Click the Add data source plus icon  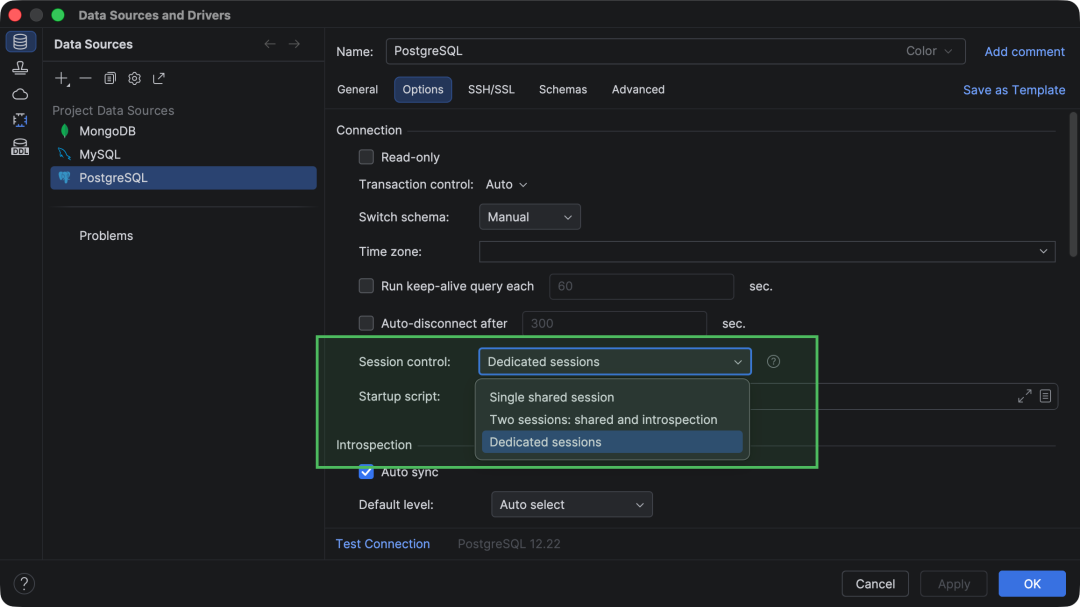pos(62,79)
